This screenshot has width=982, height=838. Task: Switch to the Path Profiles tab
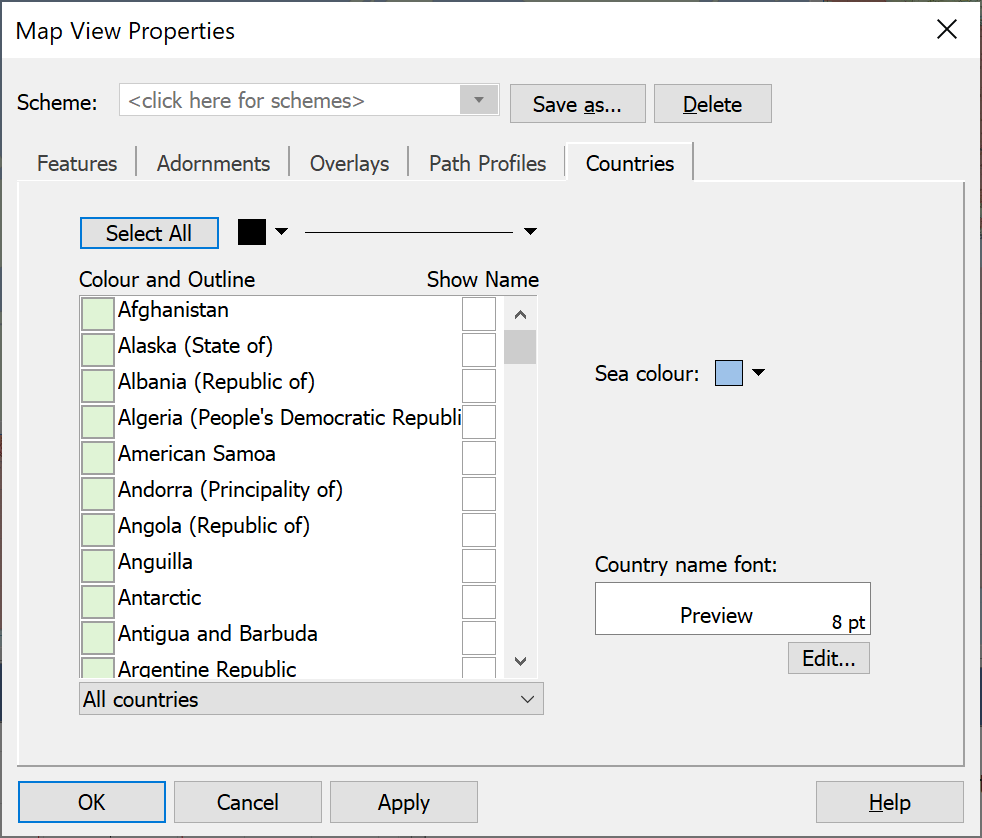[x=487, y=163]
